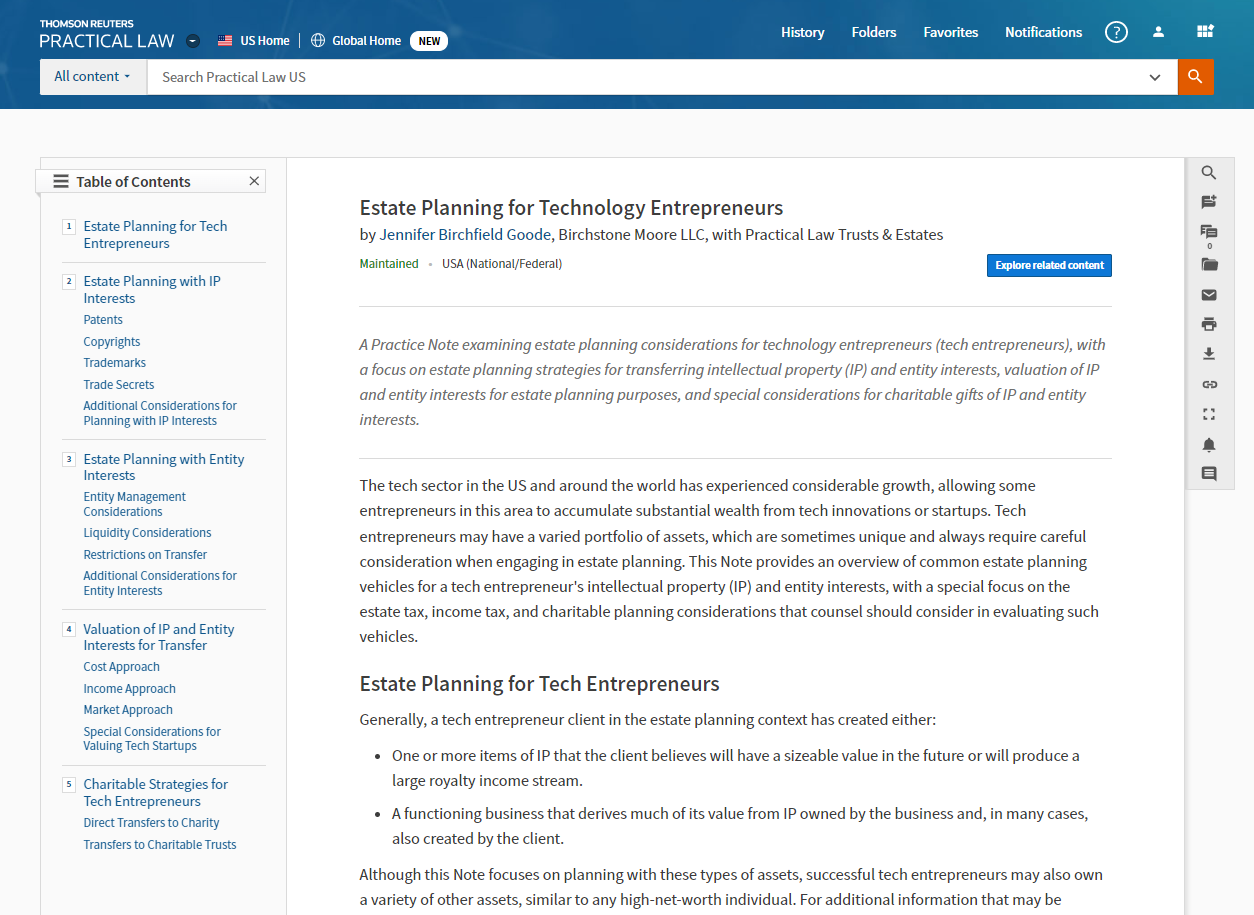Viewport: 1254px width, 915px height.
Task: Expand the search box suggestions chevron
Action: [1155, 77]
